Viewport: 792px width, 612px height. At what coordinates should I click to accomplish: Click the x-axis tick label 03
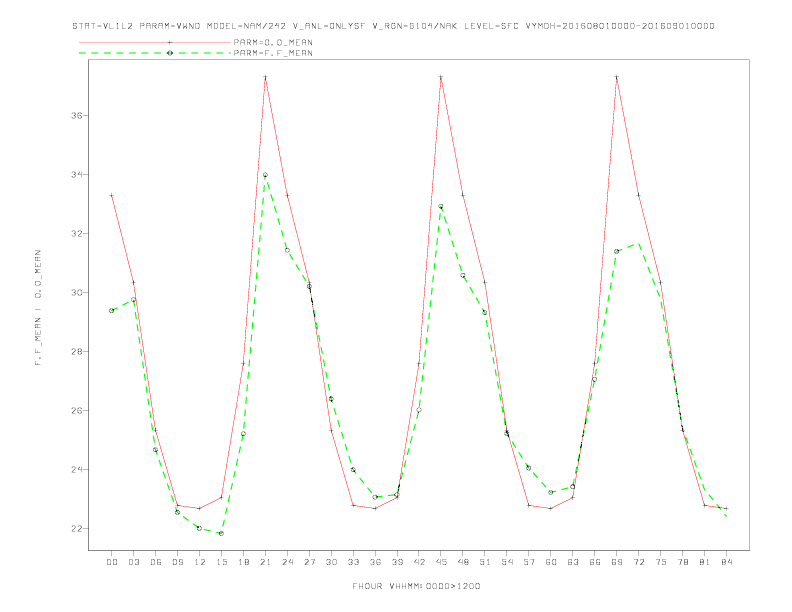point(133,562)
